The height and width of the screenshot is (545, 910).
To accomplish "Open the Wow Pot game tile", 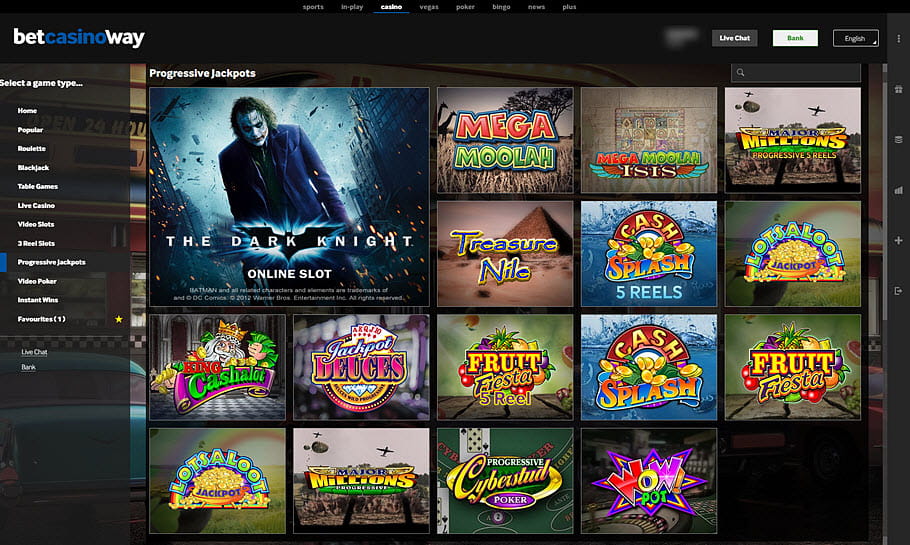I will pos(649,481).
